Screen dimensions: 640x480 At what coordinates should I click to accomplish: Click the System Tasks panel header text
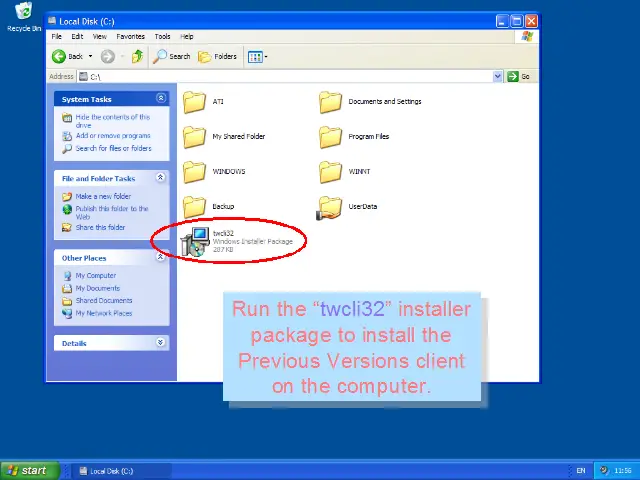[87, 99]
